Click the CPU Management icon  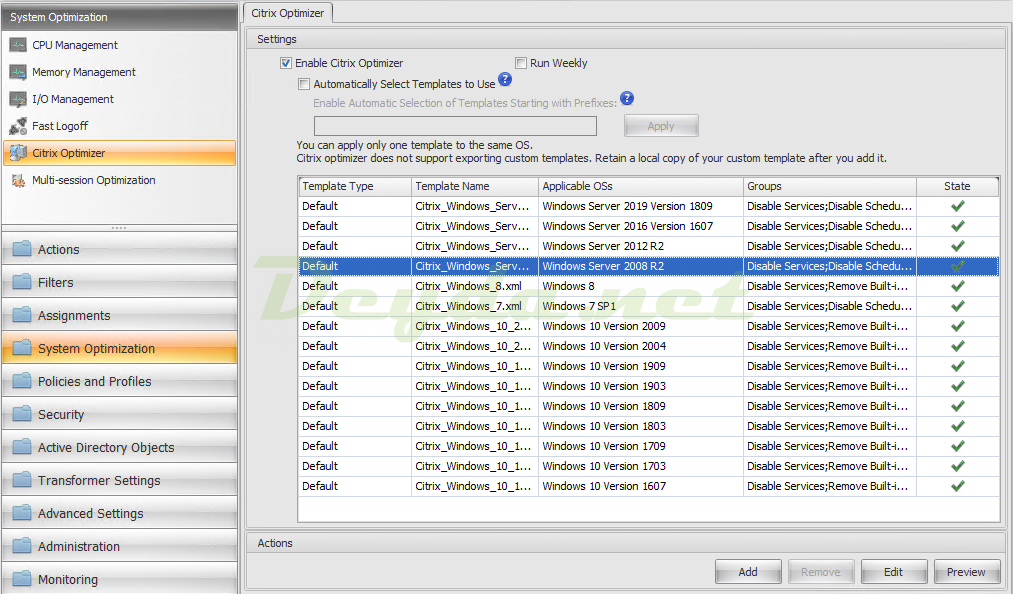(18, 45)
